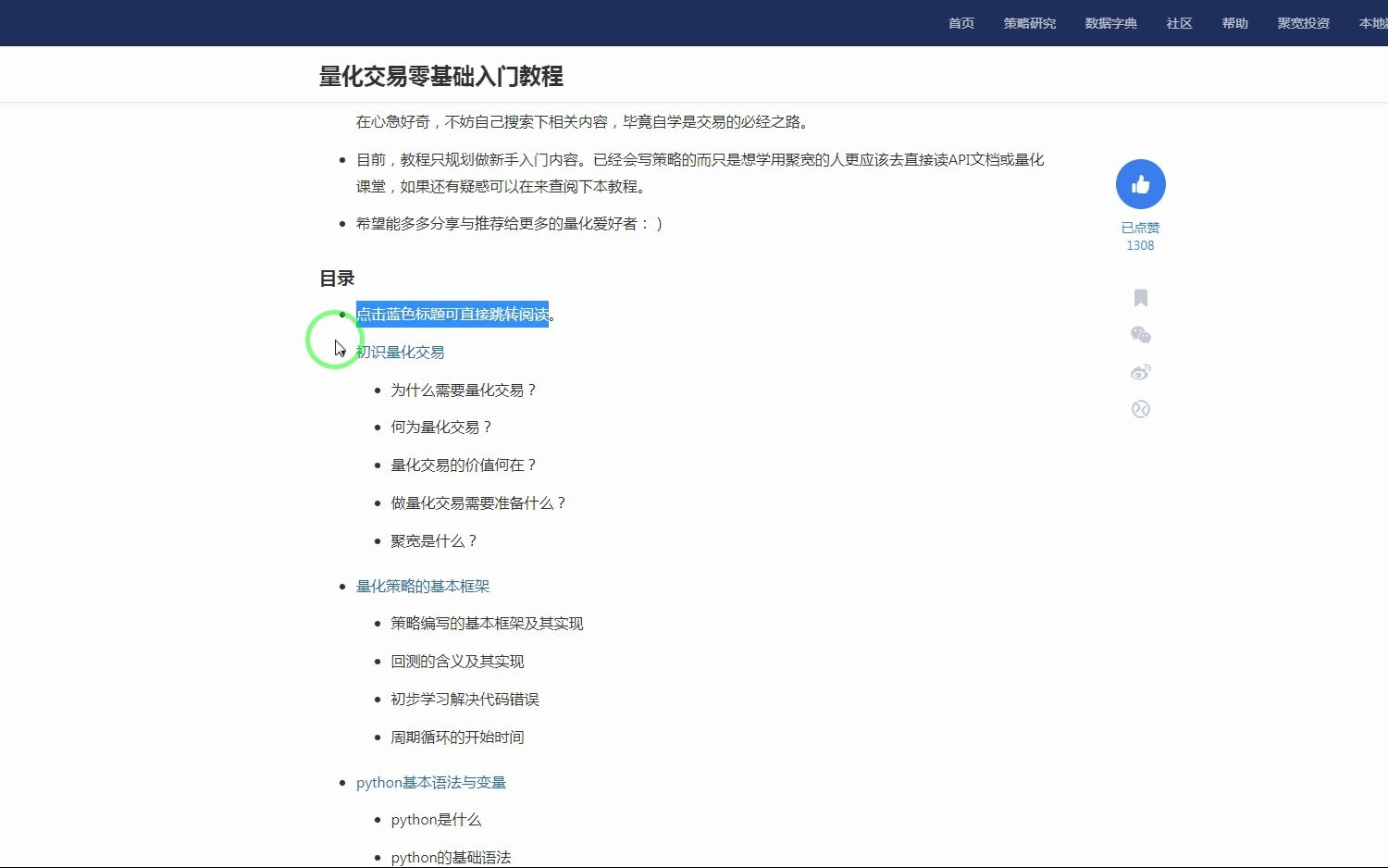Click the python是什么 item
This screenshot has height=868, width=1388.
436,820
